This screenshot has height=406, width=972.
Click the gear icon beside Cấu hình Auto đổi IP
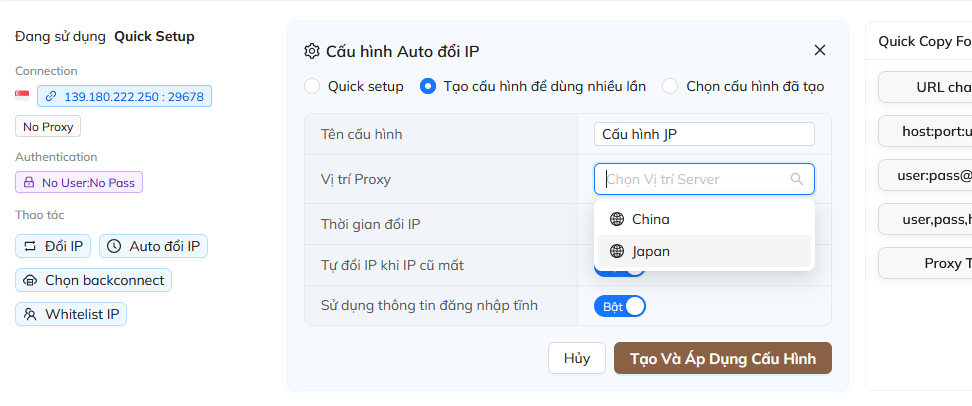(312, 51)
